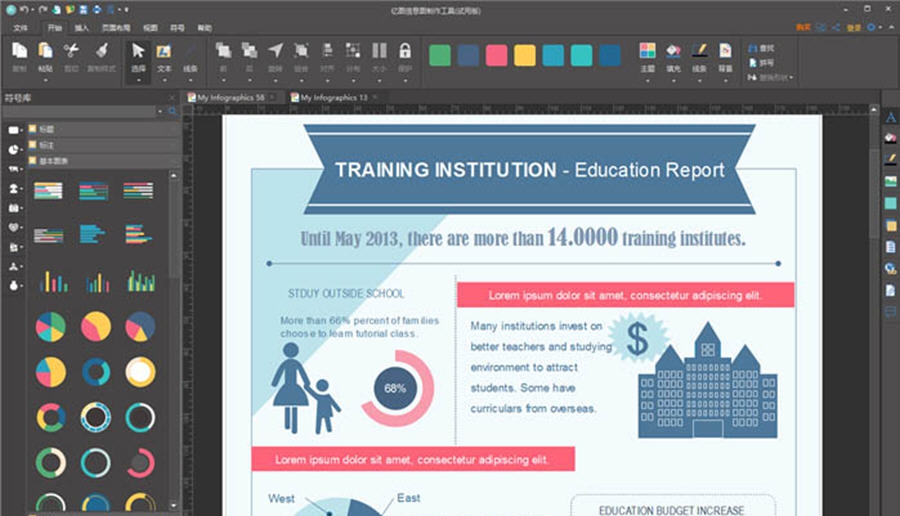900x516 pixels.
Task: Select the TRAINING INSTITUTION banner title
Action: point(529,170)
